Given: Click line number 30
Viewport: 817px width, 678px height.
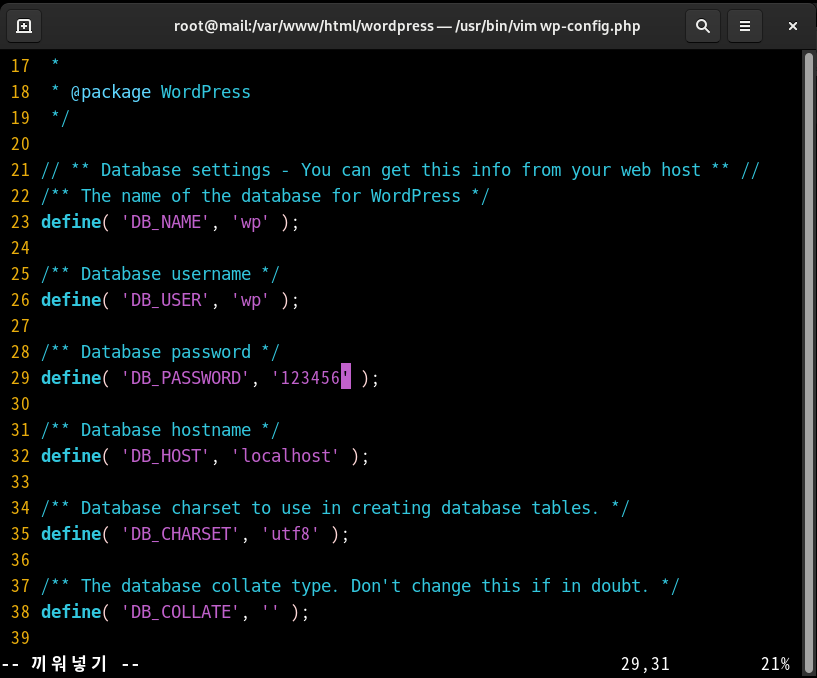Looking at the screenshot, I should [x=20, y=404].
